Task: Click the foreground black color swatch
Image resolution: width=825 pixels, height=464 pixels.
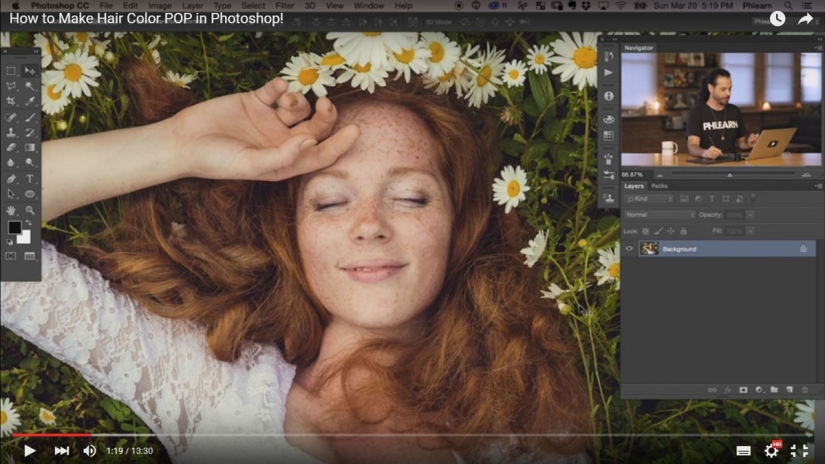Action: (14, 228)
